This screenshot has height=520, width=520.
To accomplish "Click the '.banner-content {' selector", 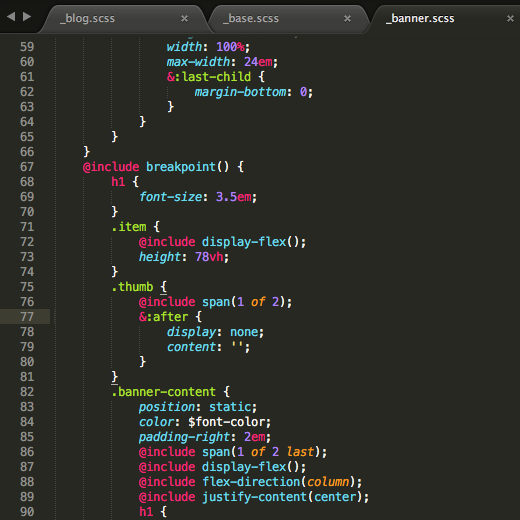I will point(170,392).
